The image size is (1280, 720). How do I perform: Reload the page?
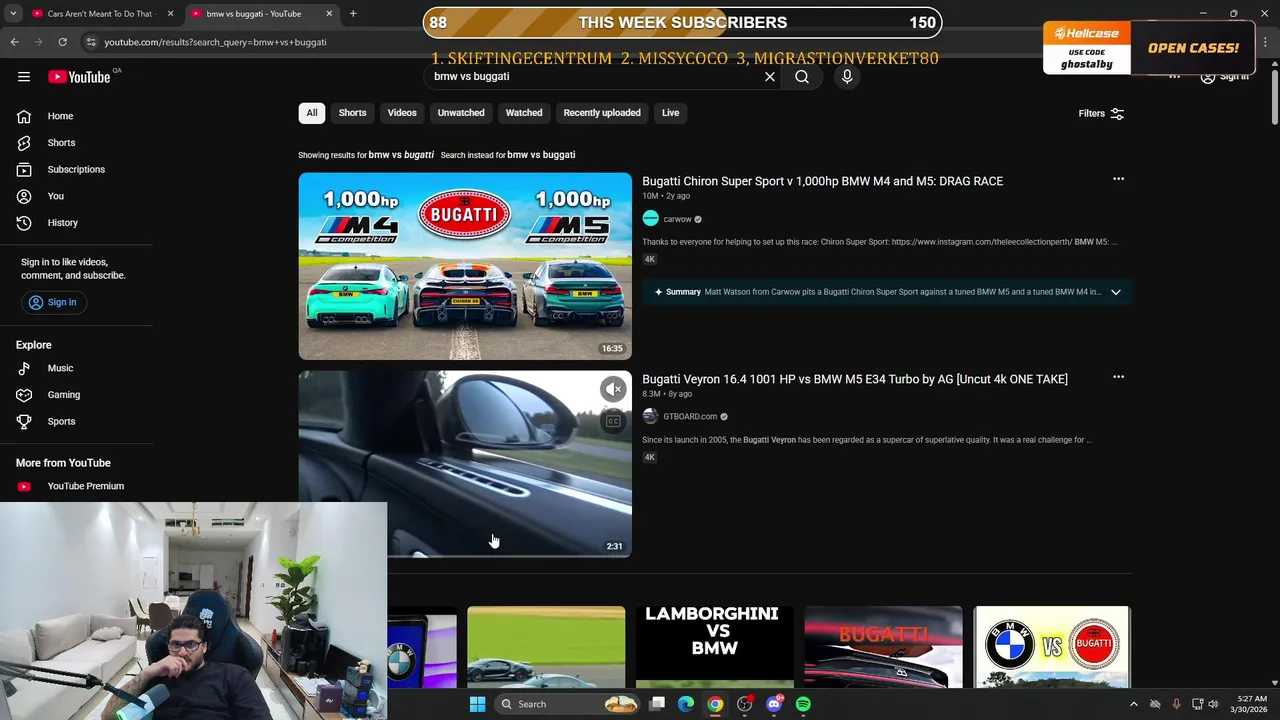tap(62, 42)
